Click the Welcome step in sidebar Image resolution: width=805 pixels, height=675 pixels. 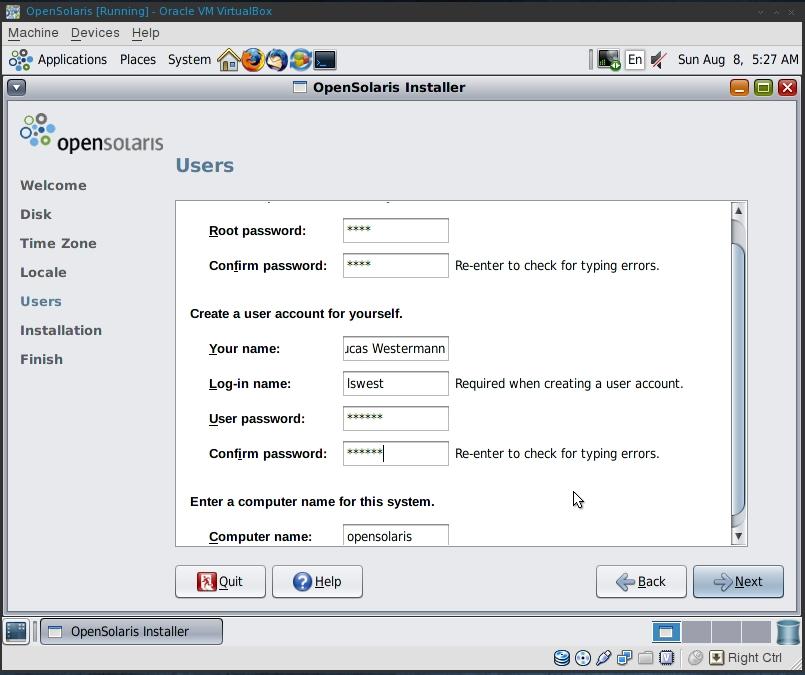(x=53, y=185)
